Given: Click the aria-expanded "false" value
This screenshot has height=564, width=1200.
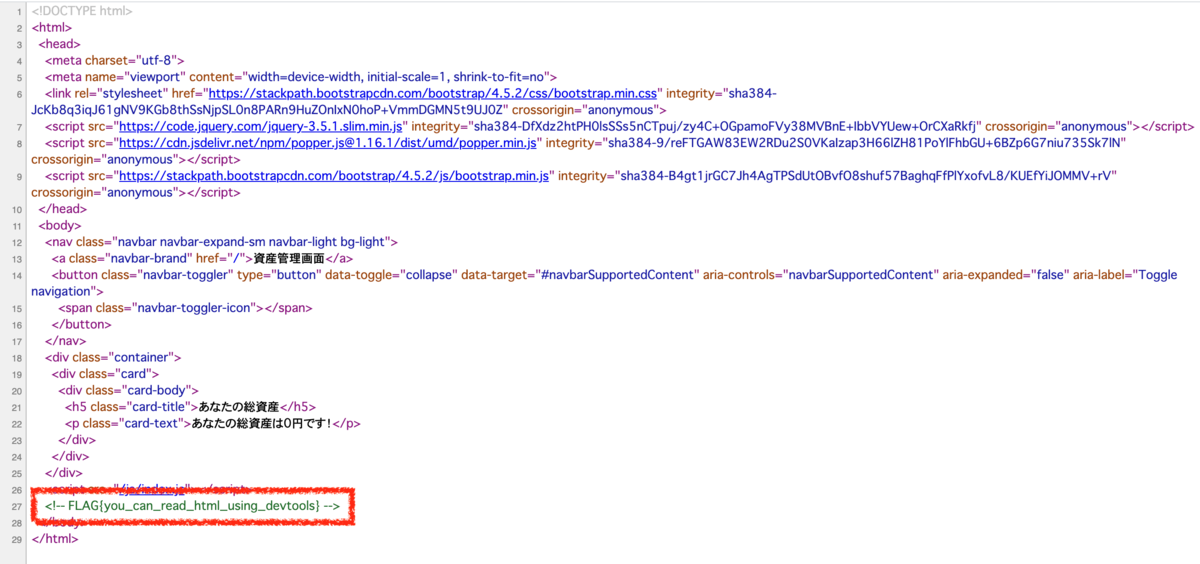Looking at the screenshot, I should (1050, 275).
